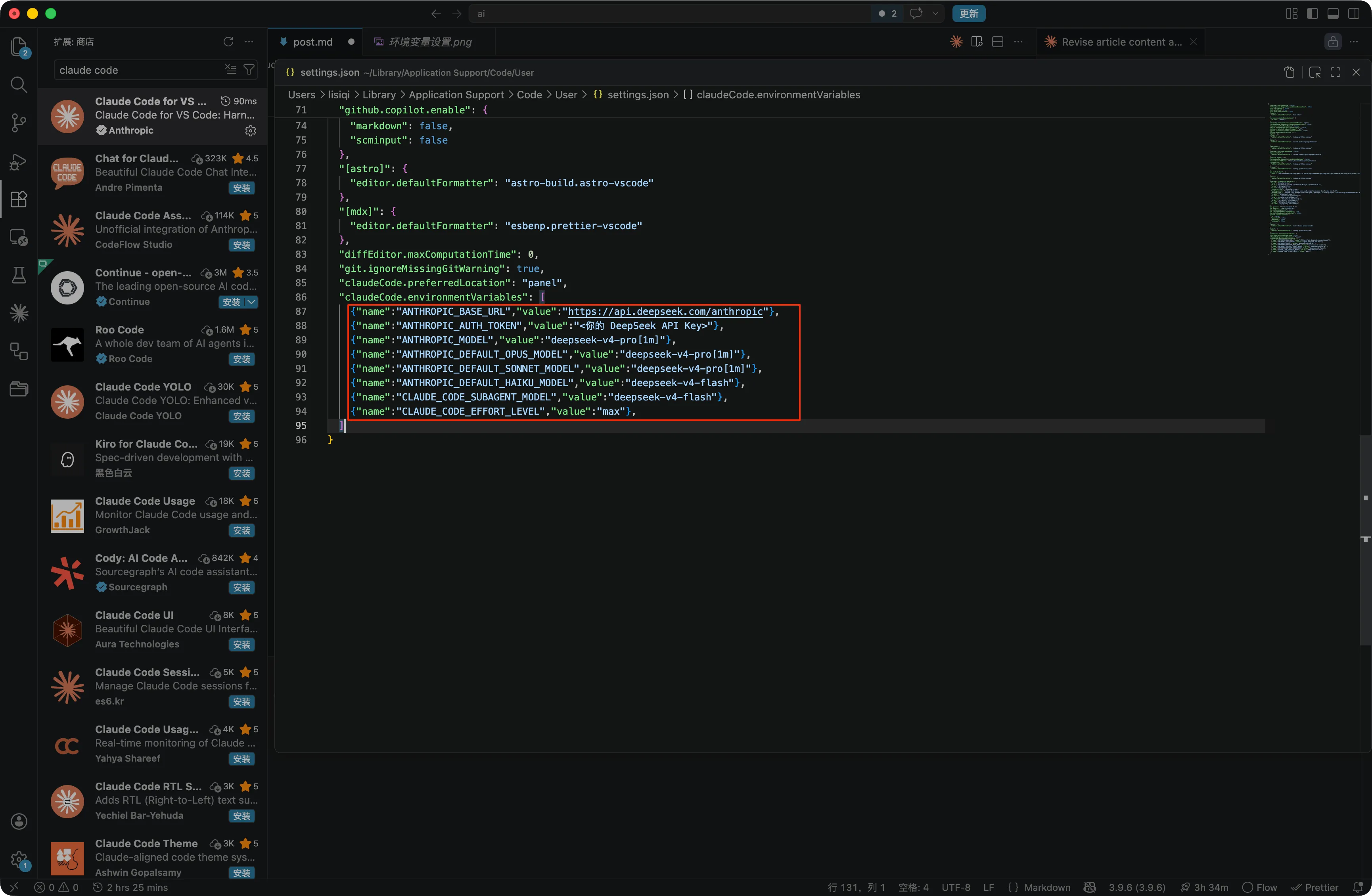Install Chat for Claude Code extension
This screenshot has width=1372, height=896.
(241, 188)
